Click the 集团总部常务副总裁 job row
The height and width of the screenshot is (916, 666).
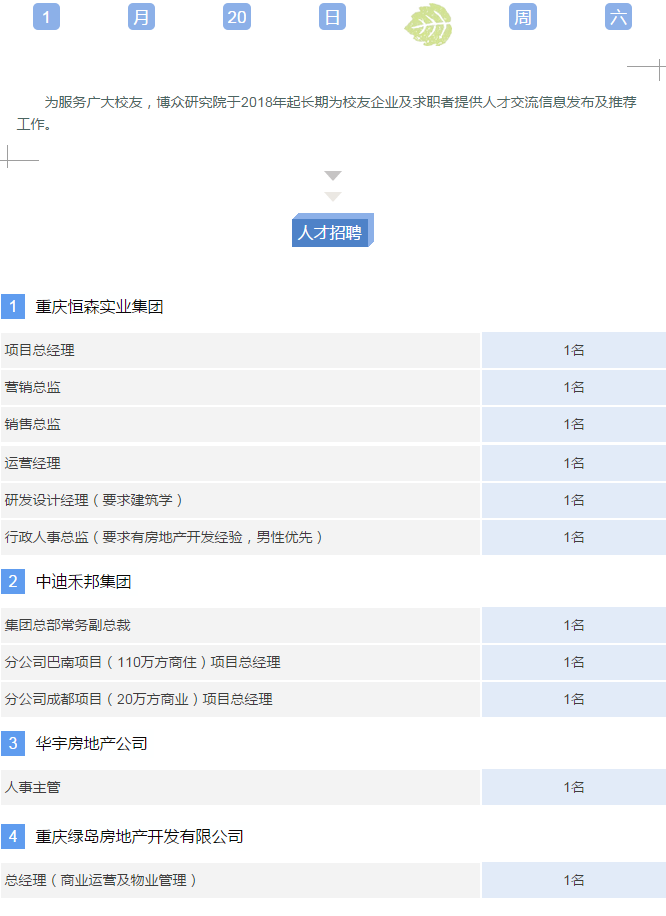coord(240,625)
